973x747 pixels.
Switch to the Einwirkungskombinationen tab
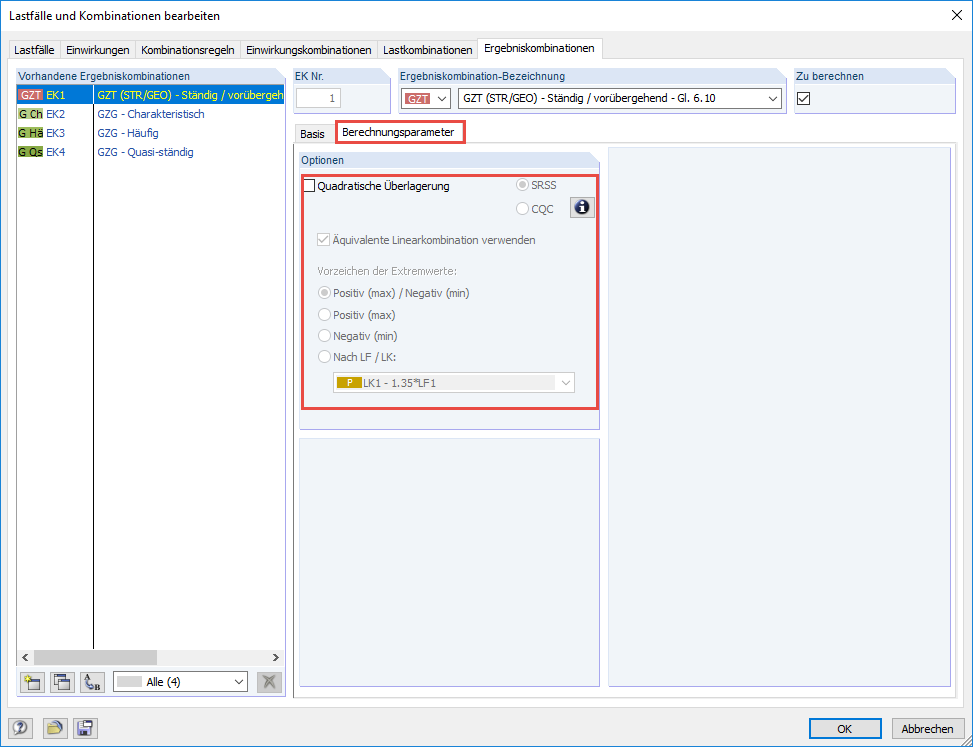click(308, 50)
